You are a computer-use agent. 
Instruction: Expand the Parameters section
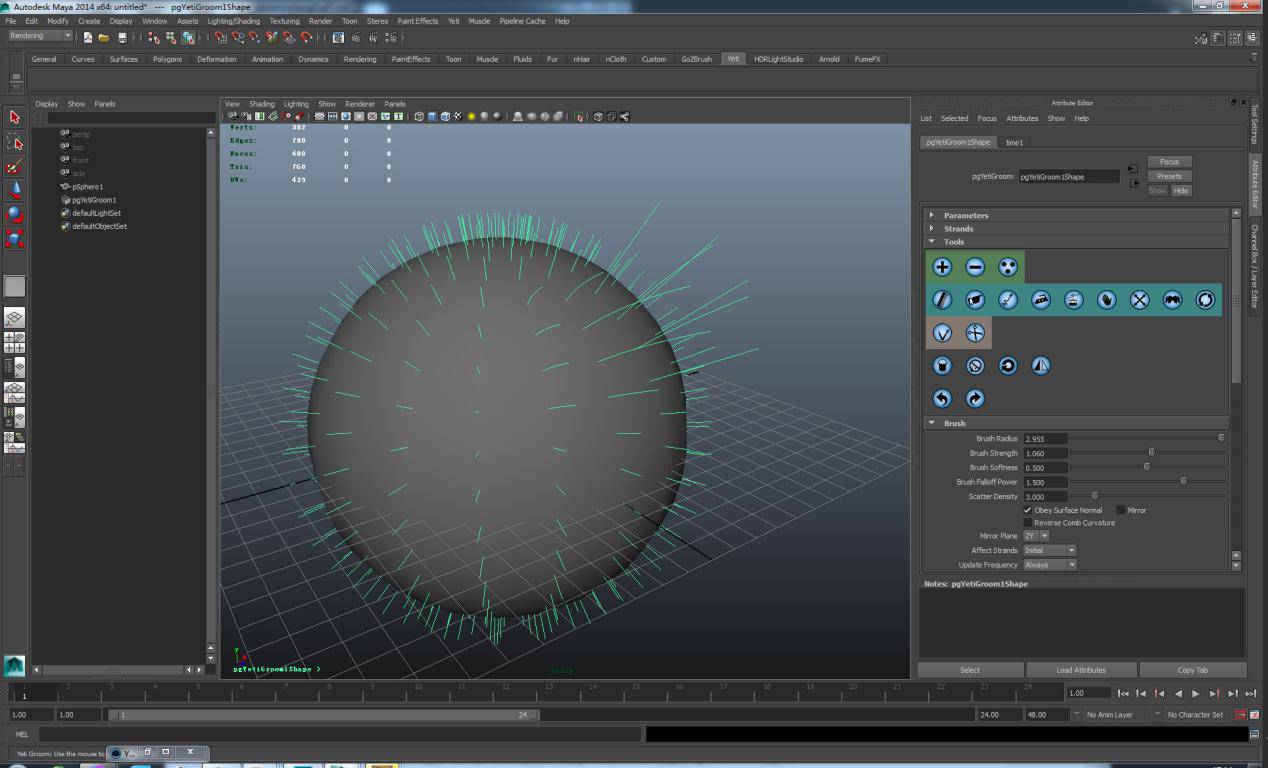[x=965, y=215]
